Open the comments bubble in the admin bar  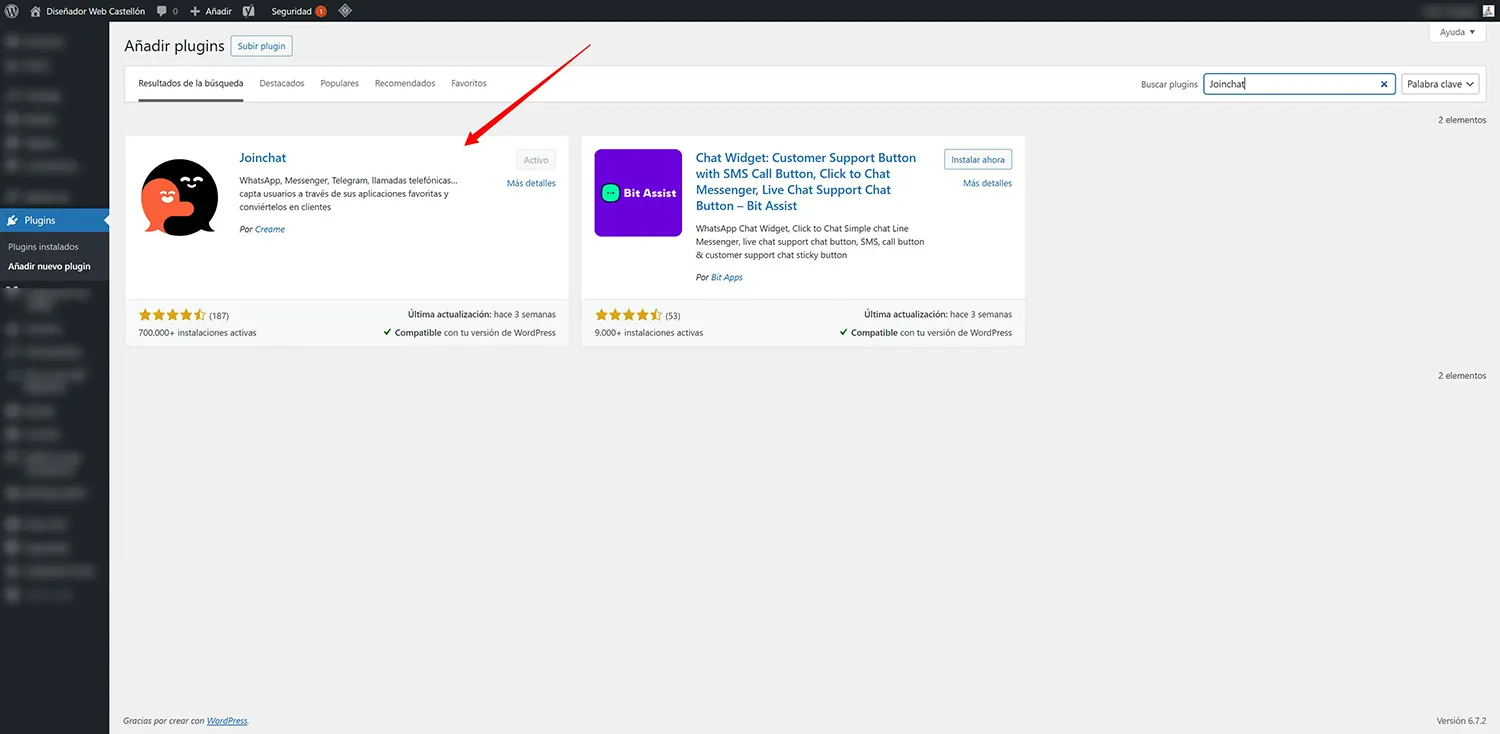click(x=167, y=11)
